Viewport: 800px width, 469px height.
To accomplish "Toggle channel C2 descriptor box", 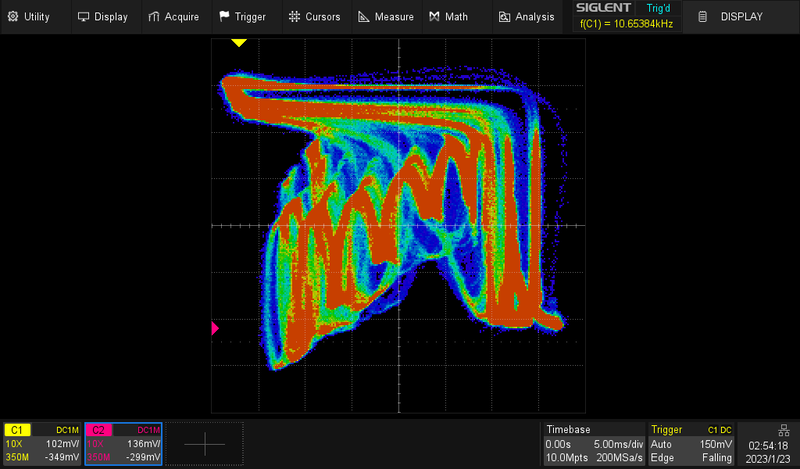I will [x=123, y=442].
